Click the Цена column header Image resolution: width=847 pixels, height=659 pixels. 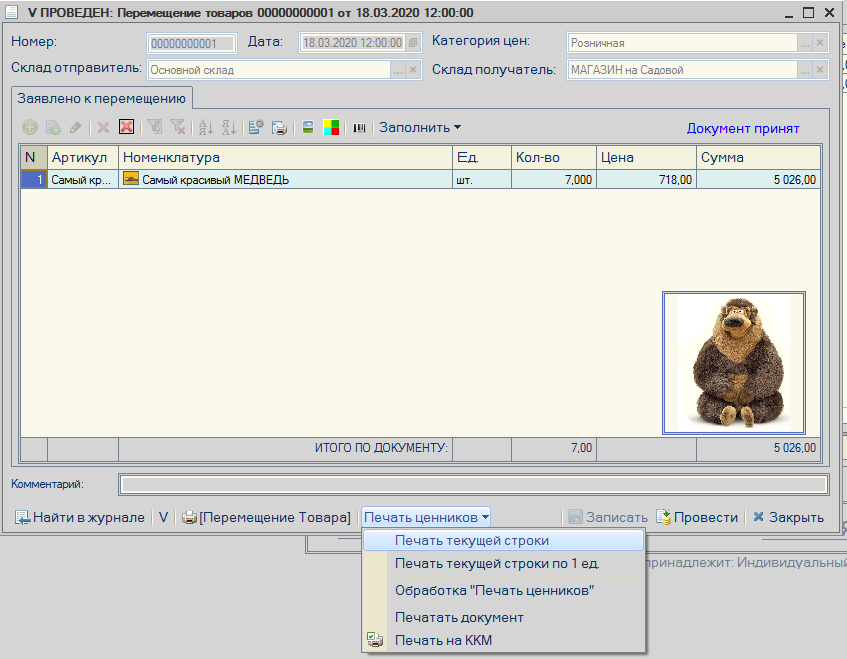(647, 158)
